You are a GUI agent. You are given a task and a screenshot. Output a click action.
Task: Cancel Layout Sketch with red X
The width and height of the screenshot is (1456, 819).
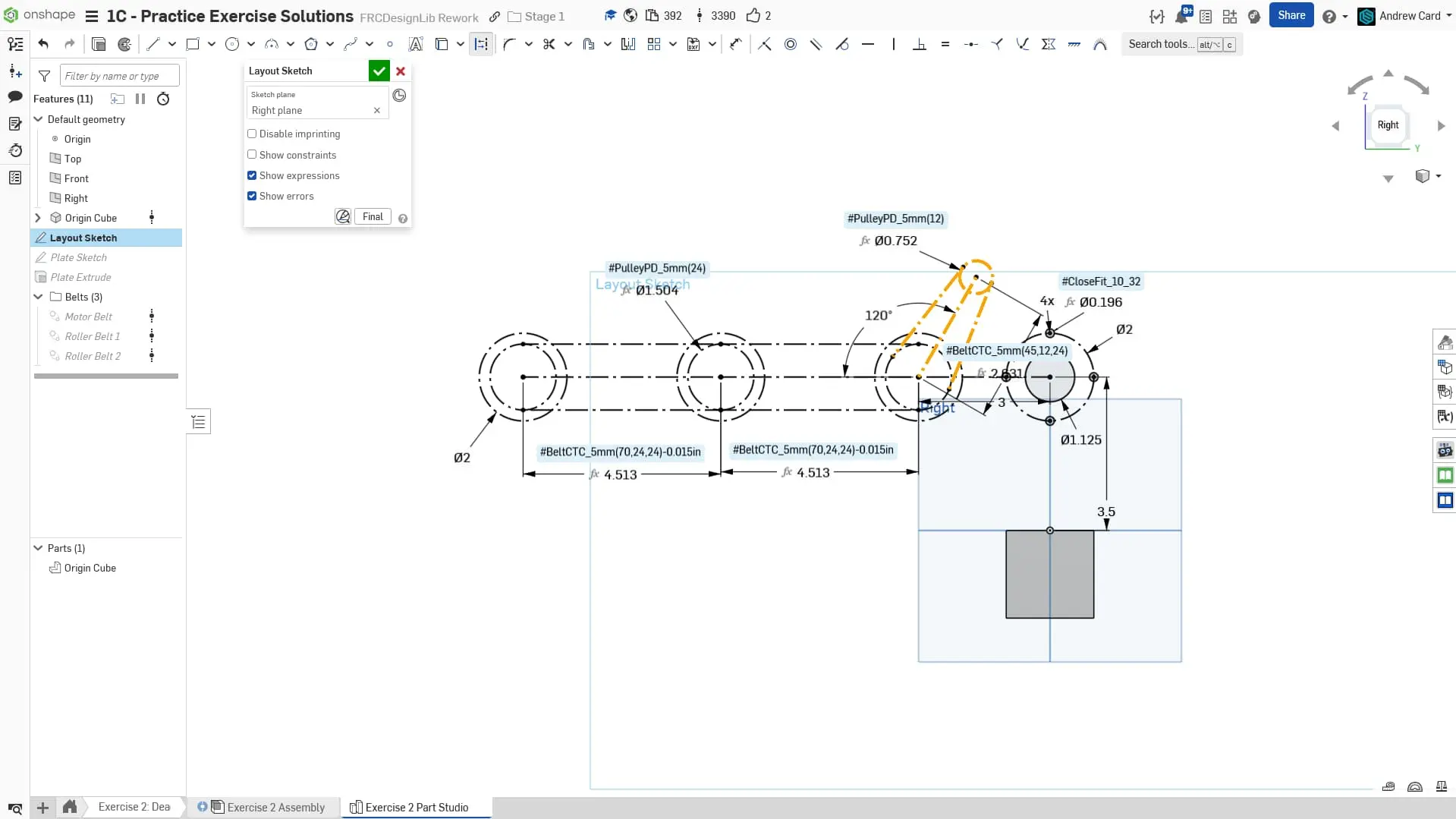(401, 71)
